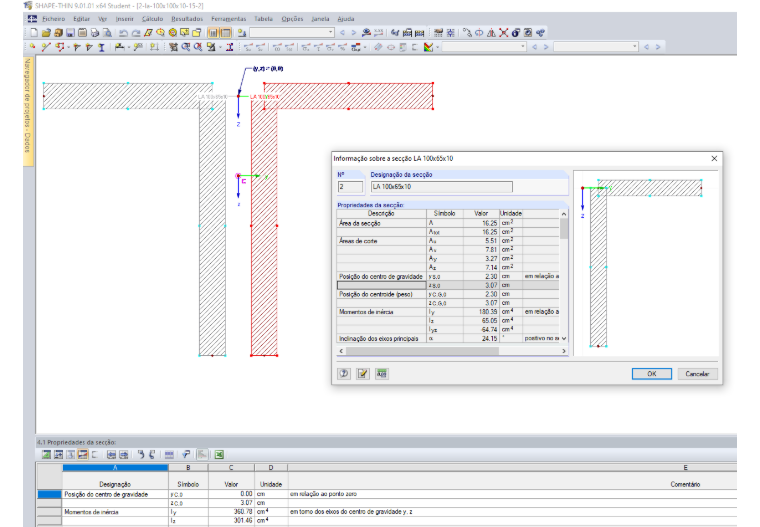The width and height of the screenshot is (760, 527).
Task: Click the Cancelar button
Action: (697, 374)
